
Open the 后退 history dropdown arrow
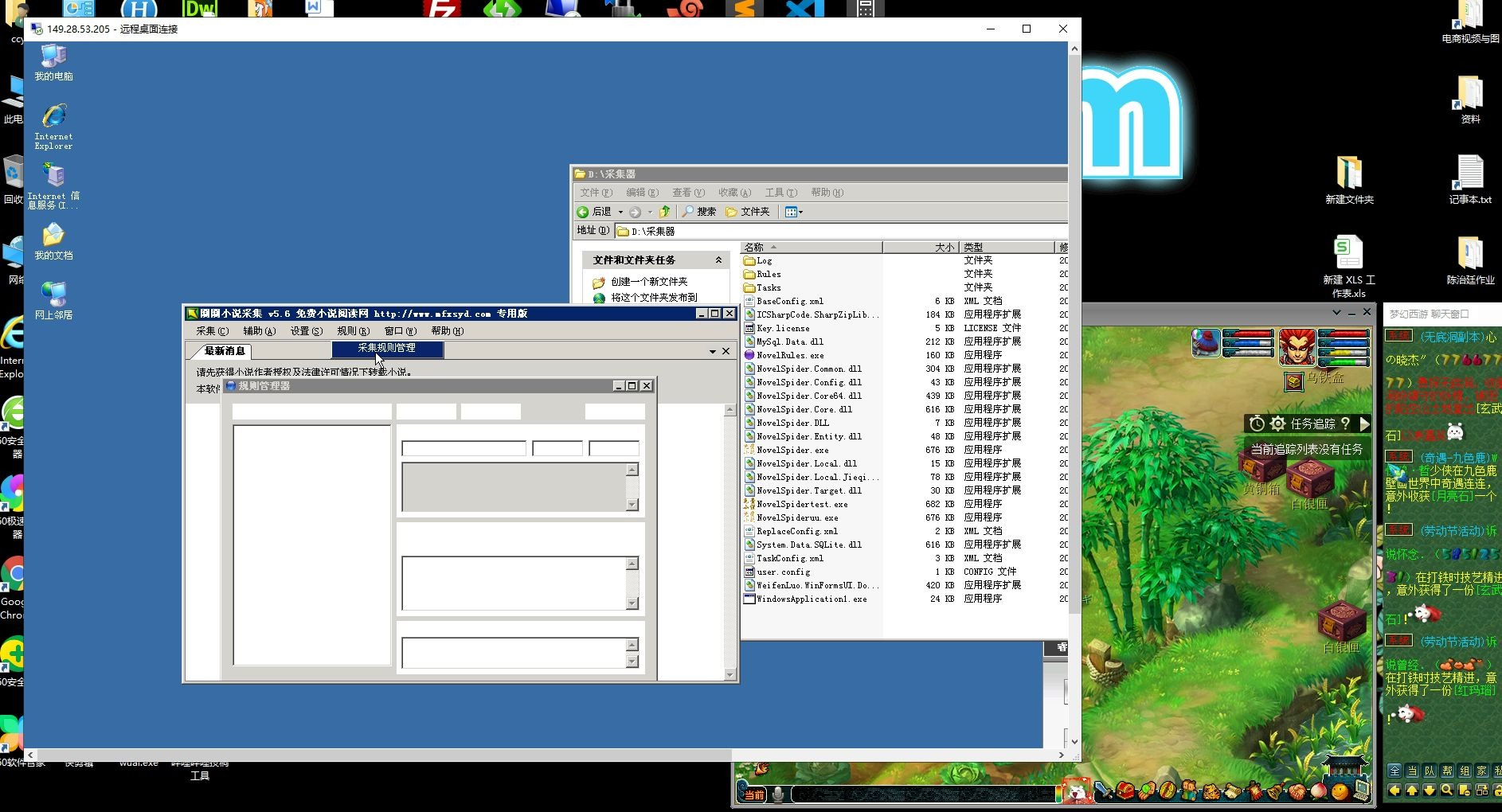620,212
